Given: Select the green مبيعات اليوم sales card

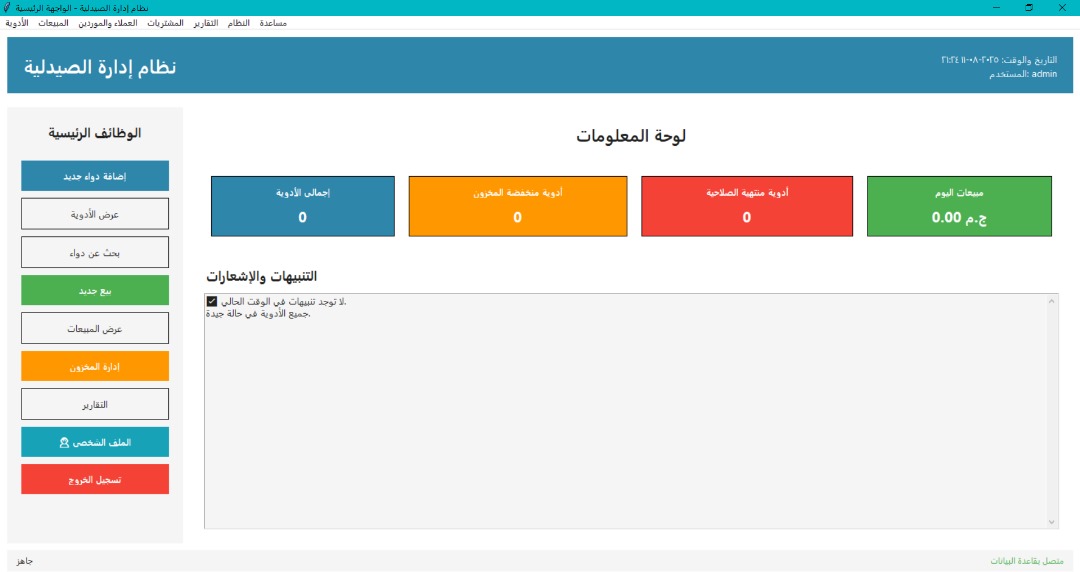Looking at the screenshot, I should [x=959, y=206].
